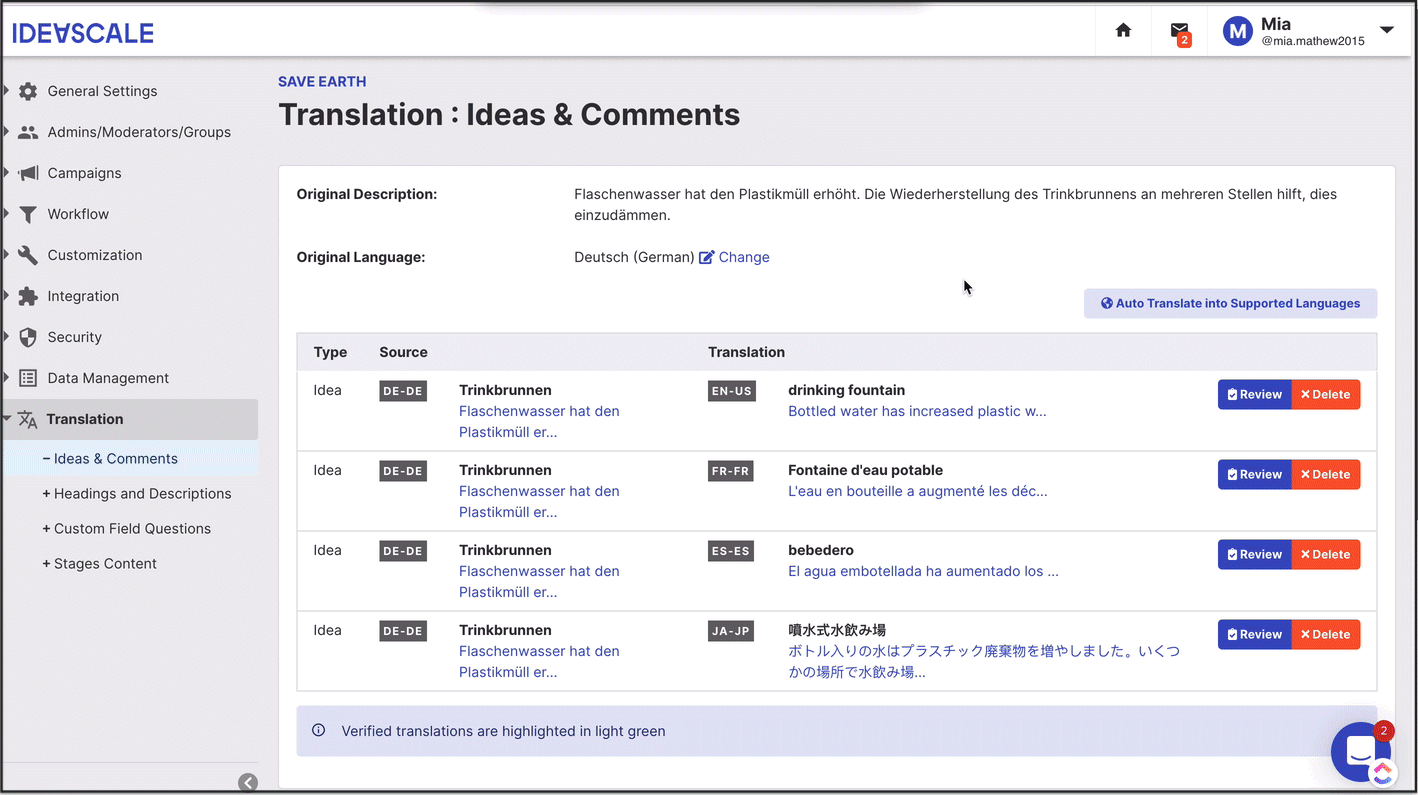The width and height of the screenshot is (1418, 795).
Task: Click the Admins/Moderators/Groups people icon
Action: click(28, 132)
